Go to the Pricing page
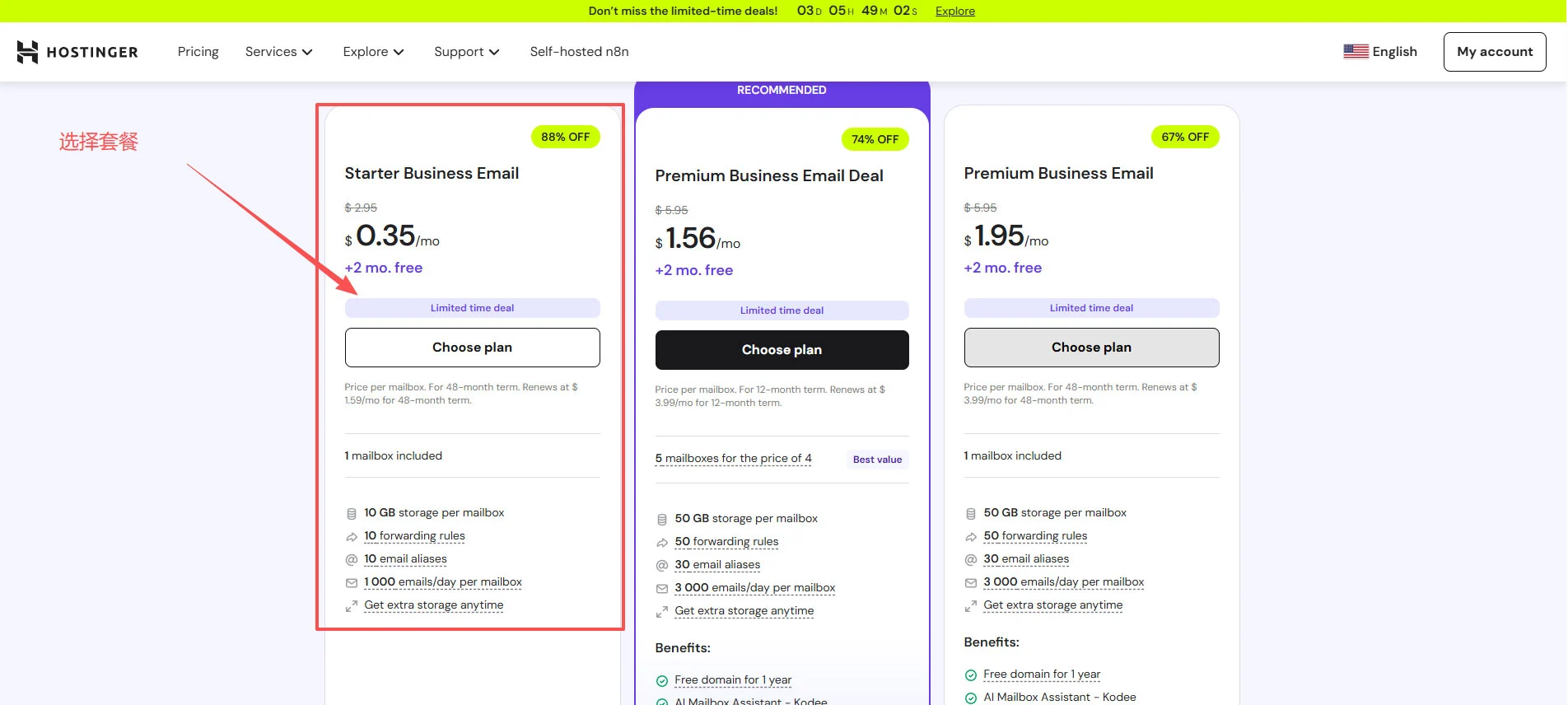The image size is (1568, 705). point(198,52)
